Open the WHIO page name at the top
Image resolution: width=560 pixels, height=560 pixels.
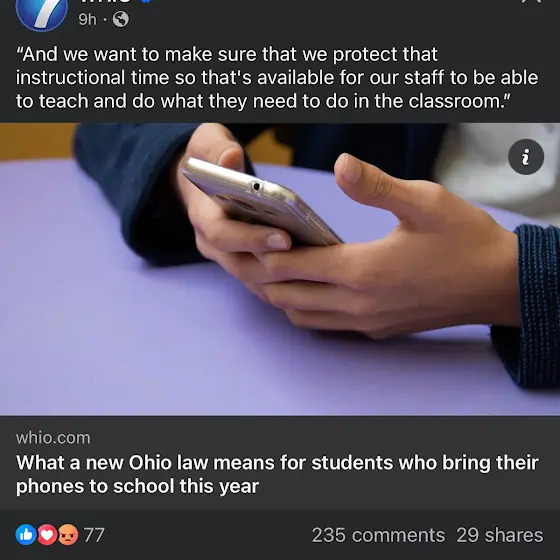pos(105,1)
